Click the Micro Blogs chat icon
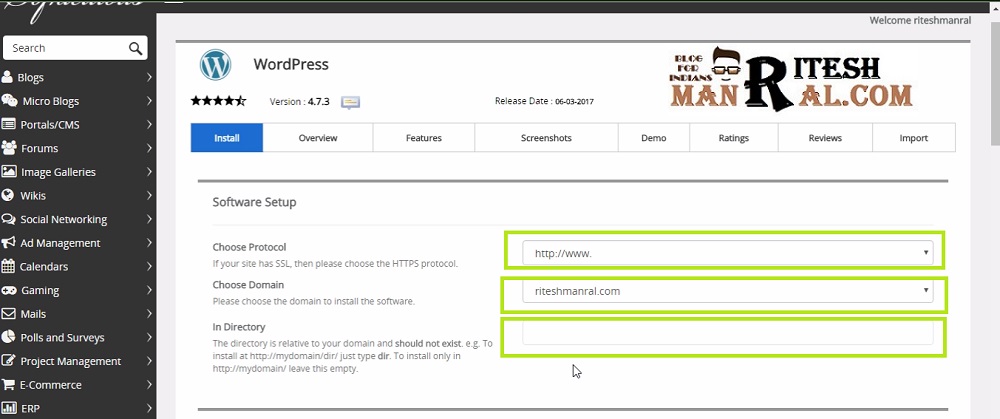The image size is (1000, 419). click(x=9, y=101)
